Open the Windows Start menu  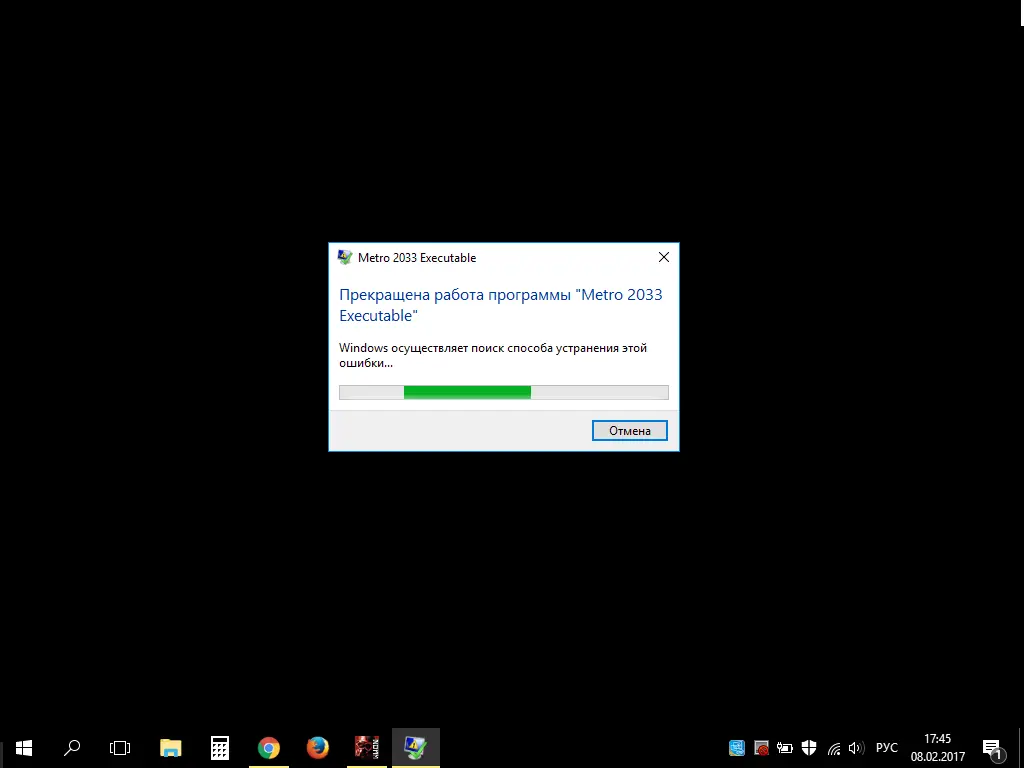pos(24,748)
